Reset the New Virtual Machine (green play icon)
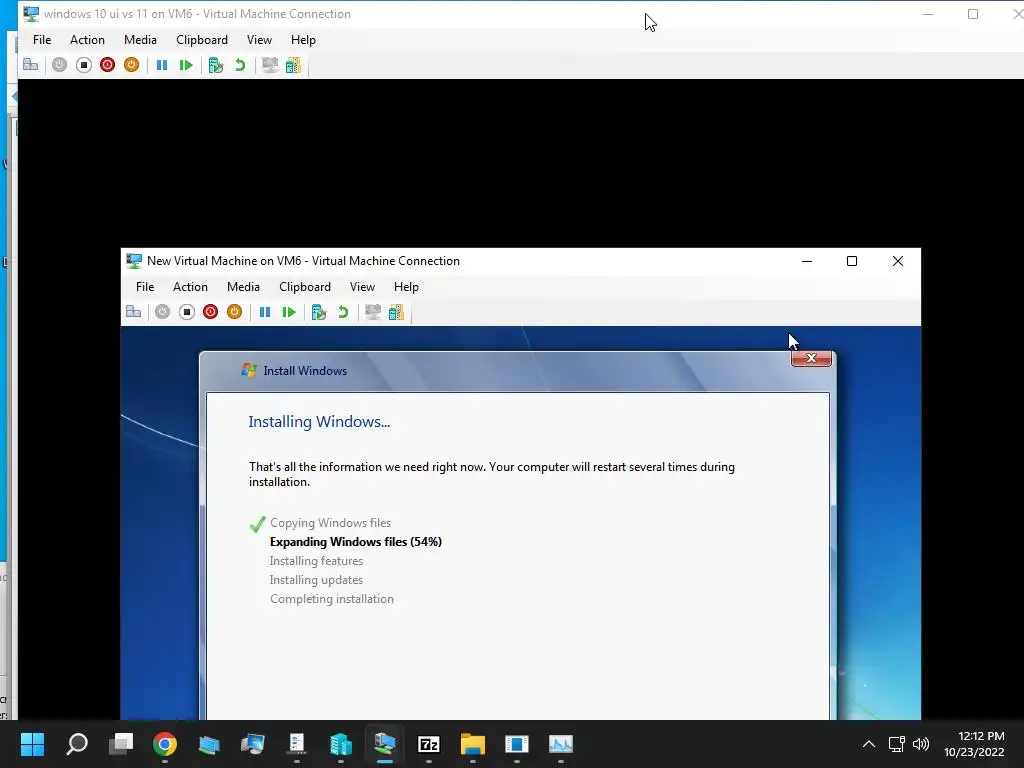This screenshot has width=1024, height=768. click(x=289, y=312)
